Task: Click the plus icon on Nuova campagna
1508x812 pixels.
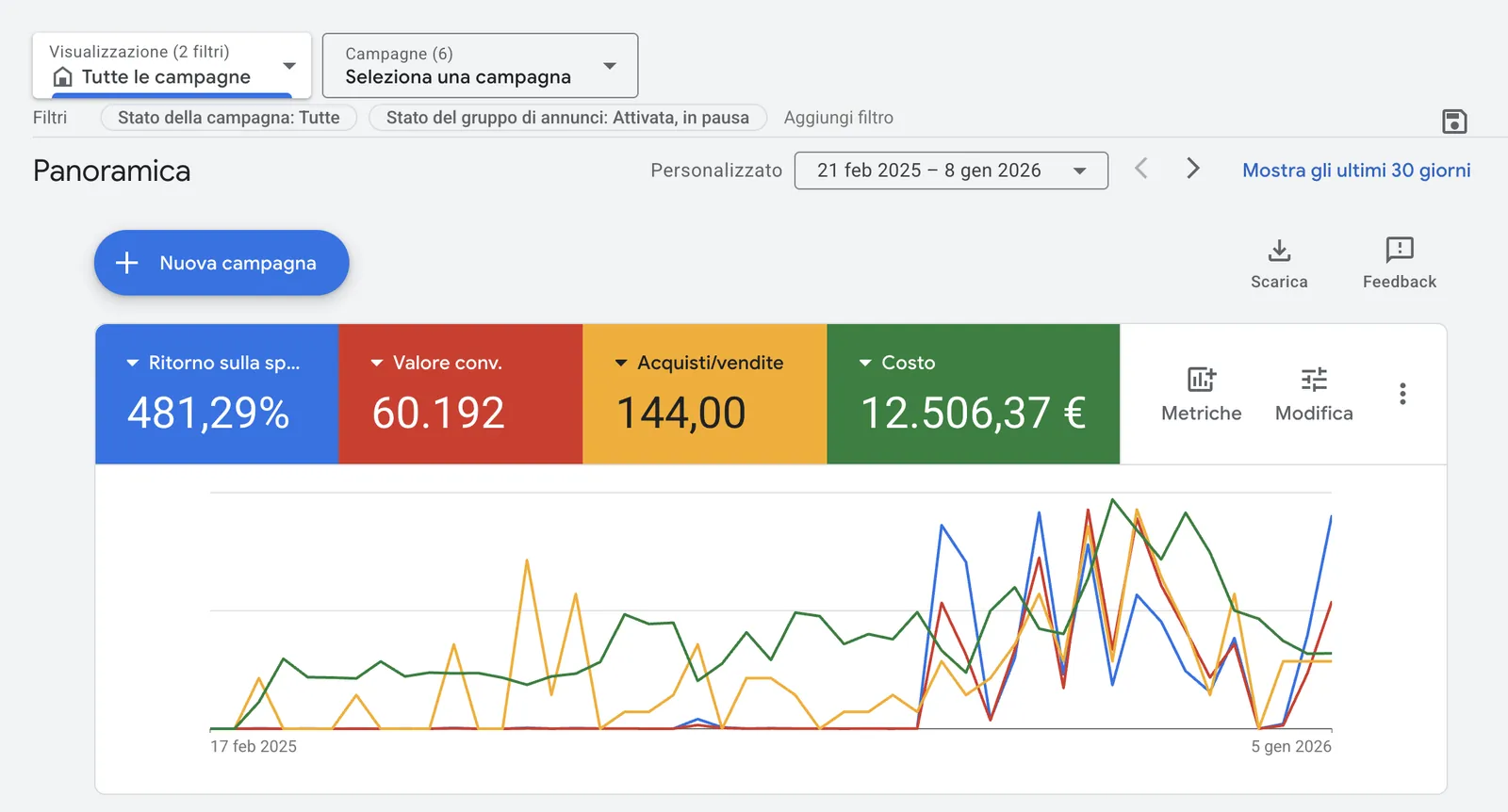Action: [x=126, y=263]
